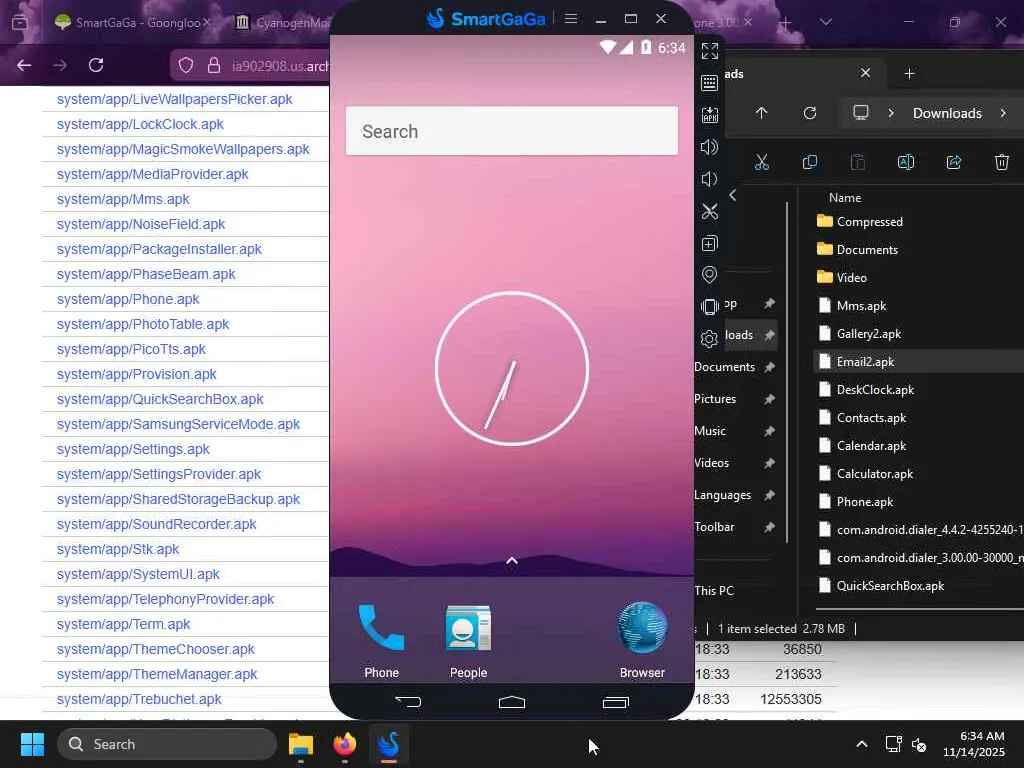Open Pictures in Explorer quick access
The width and height of the screenshot is (1024, 768).
click(715, 399)
